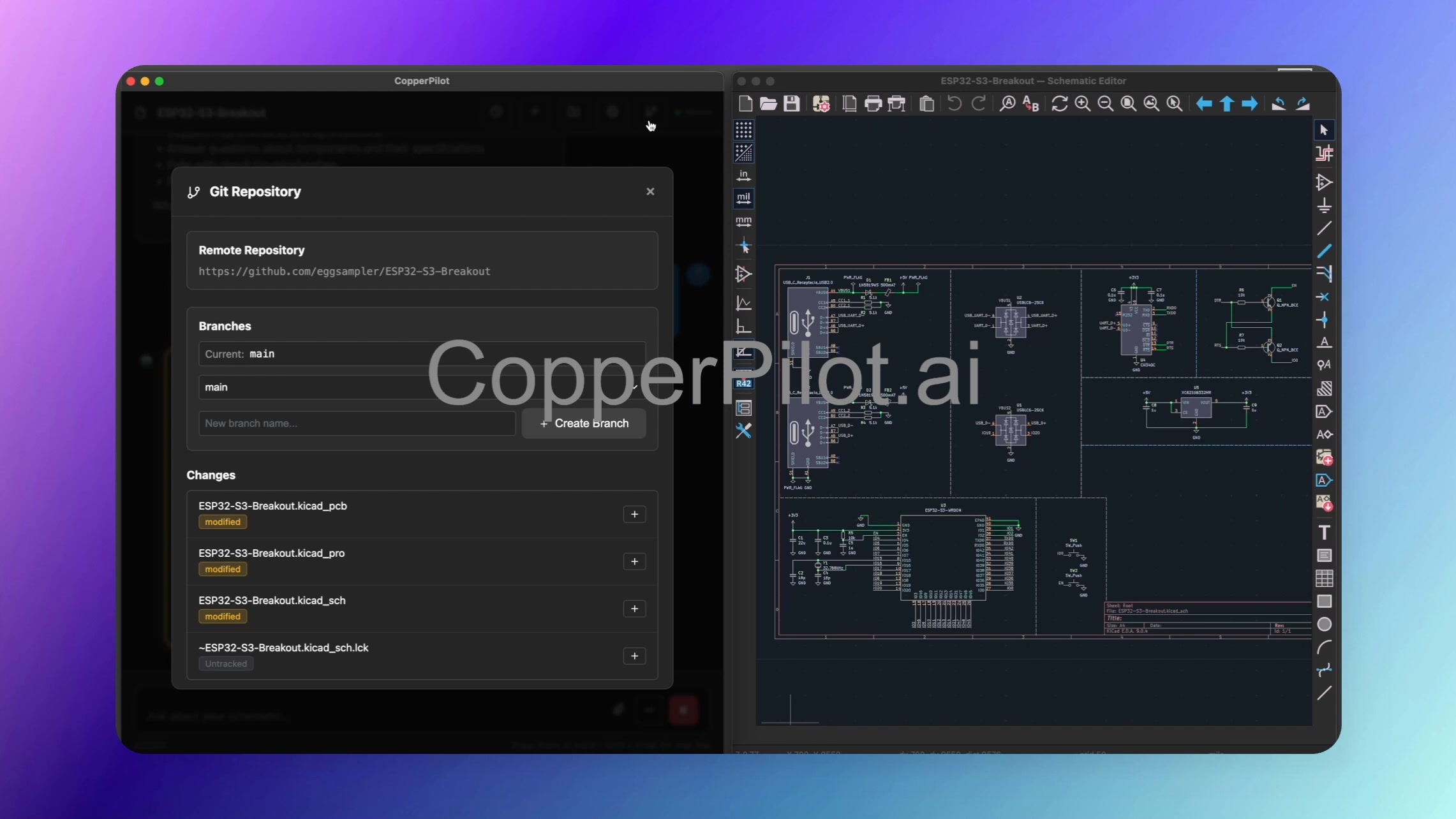Select the Draw Circle tool
Screen dimensions: 1456x819
(1324, 624)
